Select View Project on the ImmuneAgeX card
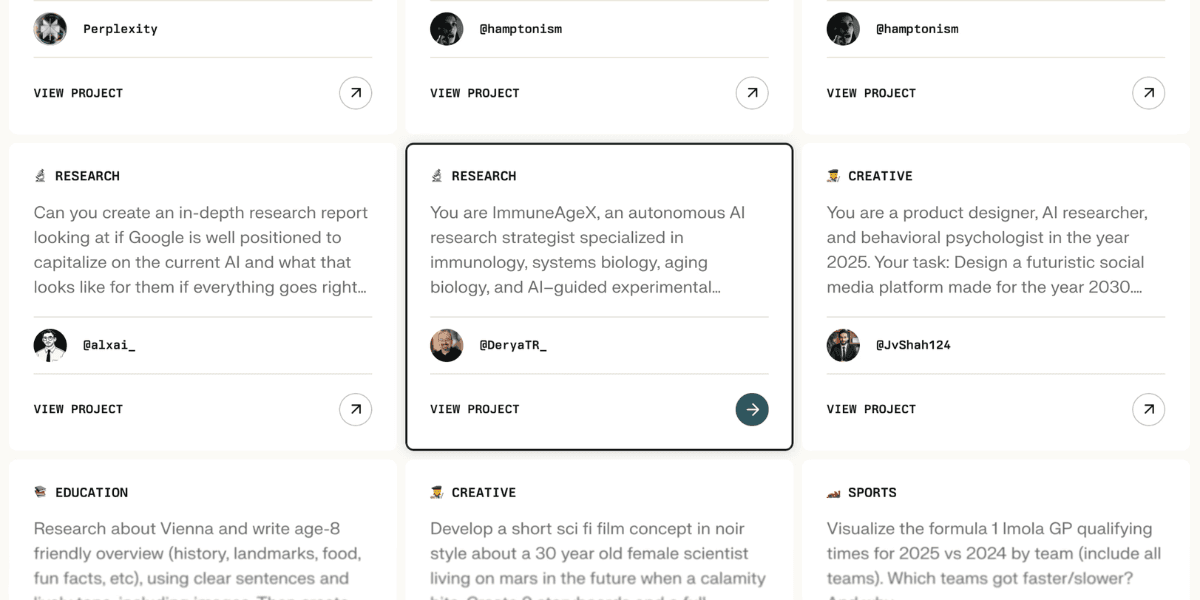This screenshot has width=1200, height=600. pyautogui.click(x=475, y=409)
